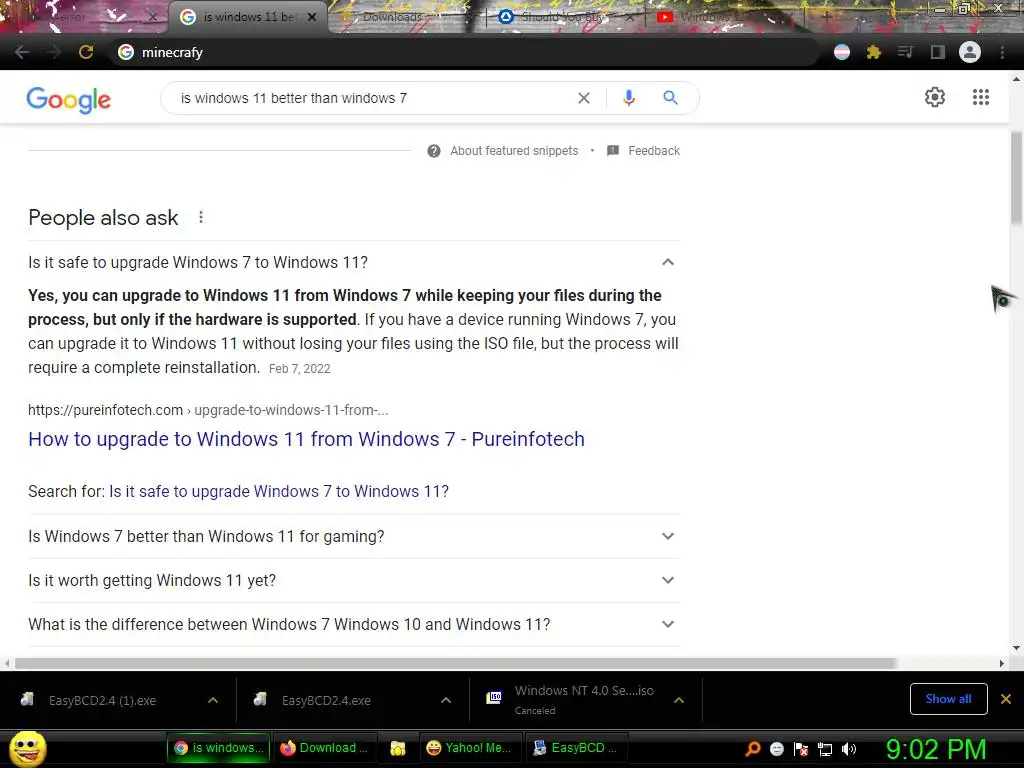Click the About featured snippets link

tap(514, 151)
